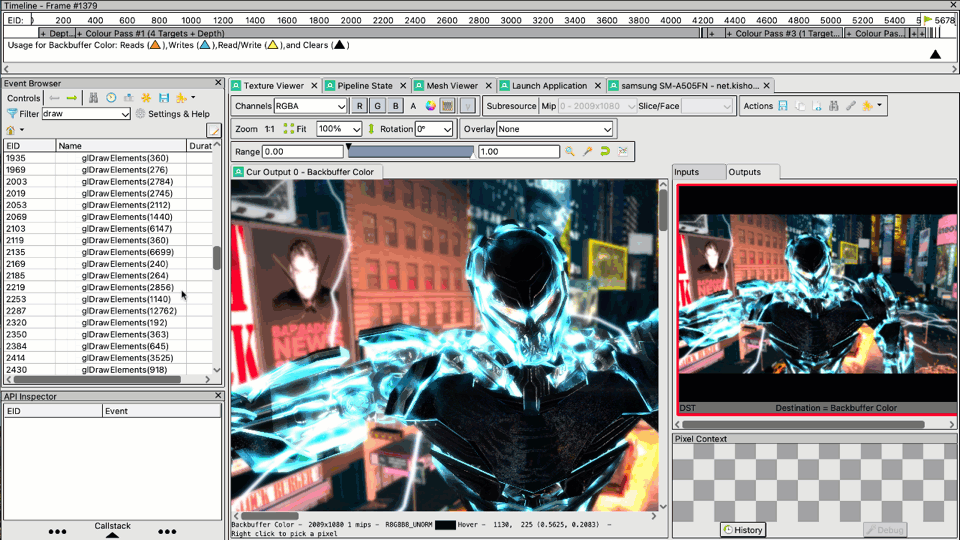
Task: Click the save texture icon in Actions
Action: tap(783, 106)
